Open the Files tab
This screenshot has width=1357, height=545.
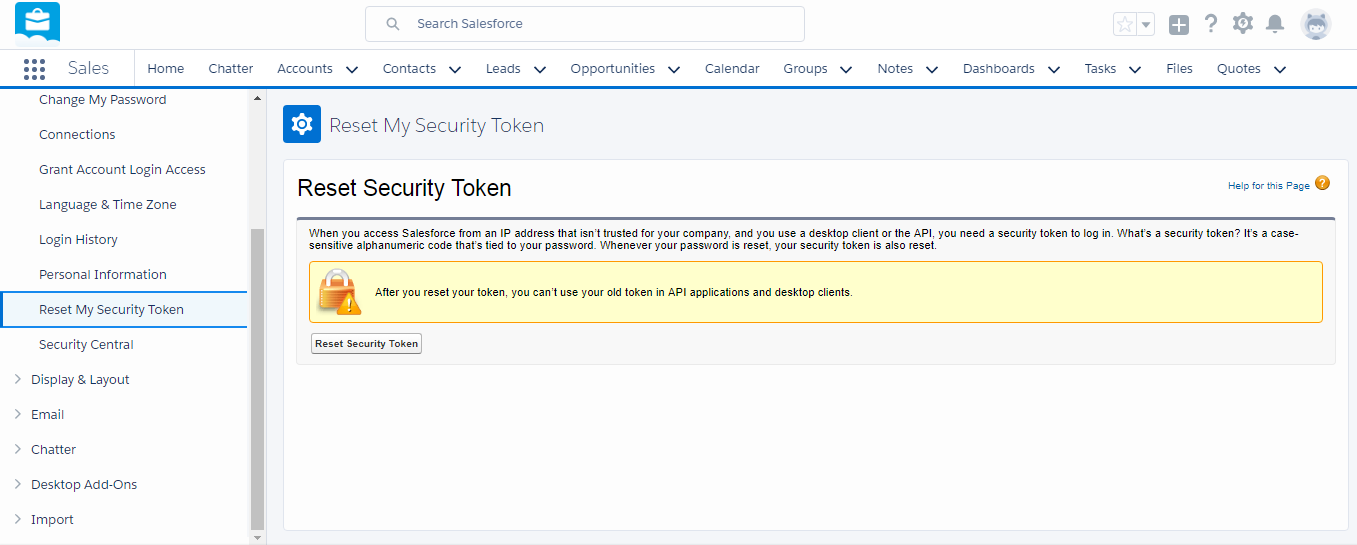[1179, 69]
